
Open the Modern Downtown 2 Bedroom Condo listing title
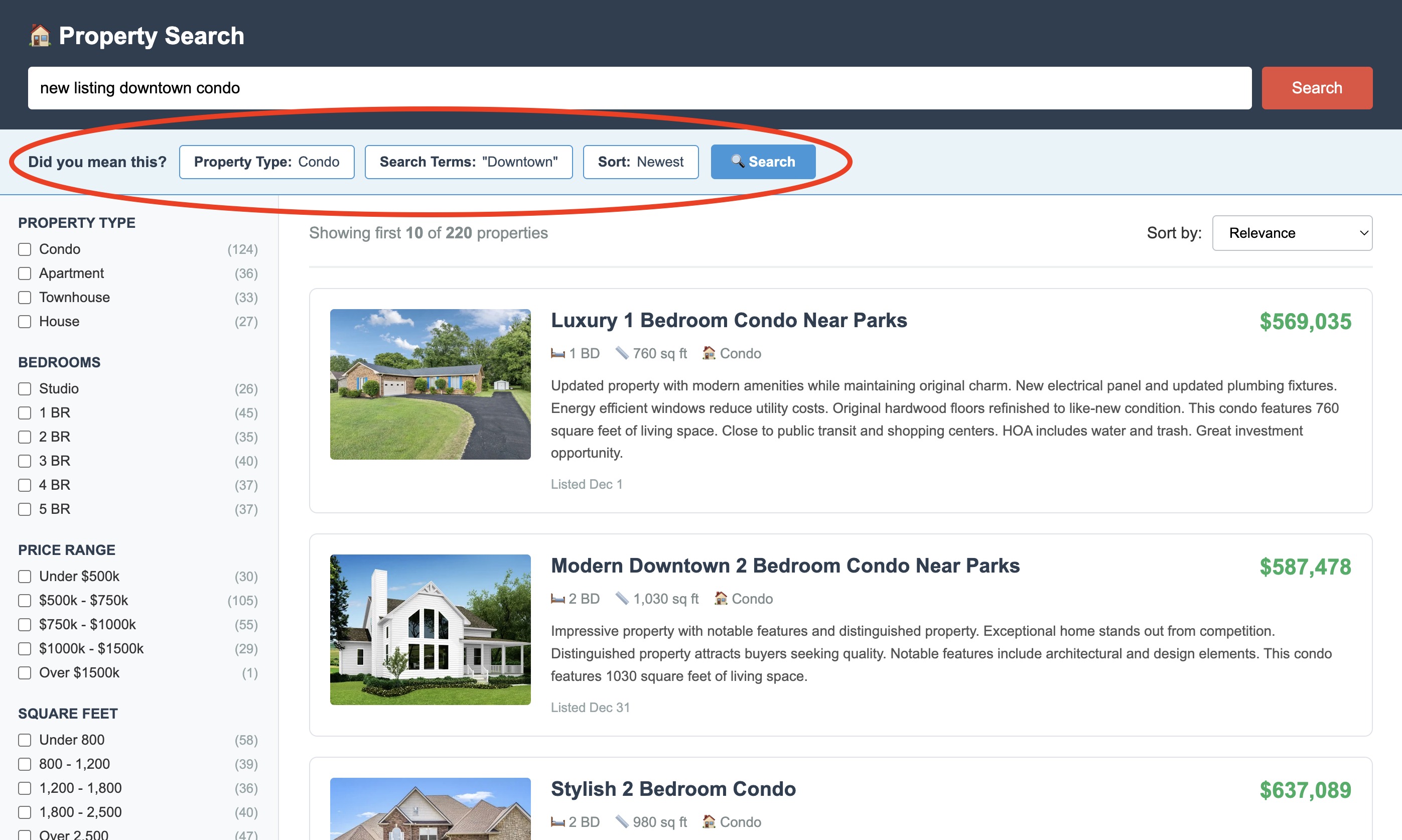[784, 566]
